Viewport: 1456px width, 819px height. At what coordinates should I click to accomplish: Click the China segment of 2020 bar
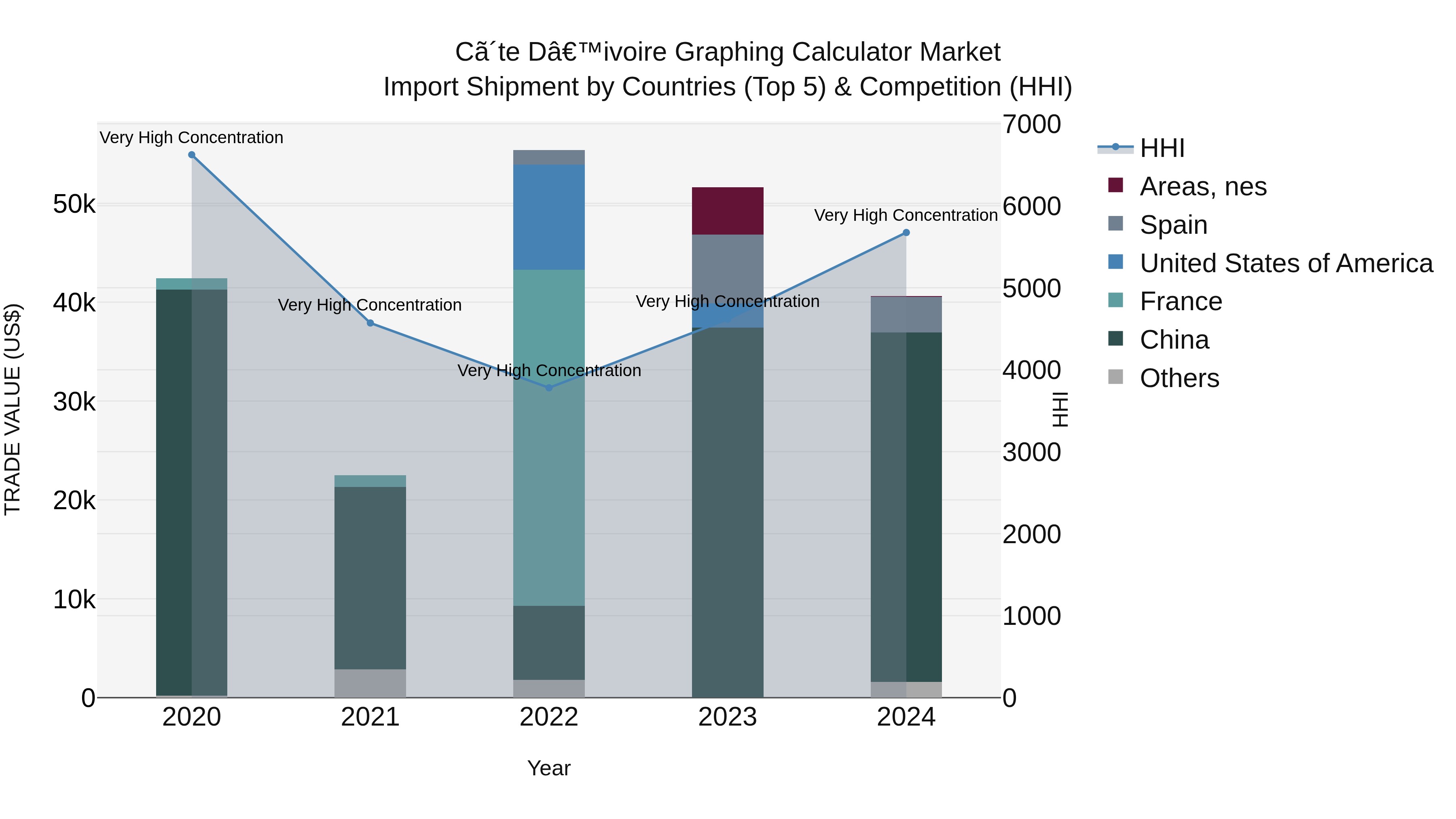[x=192, y=492]
